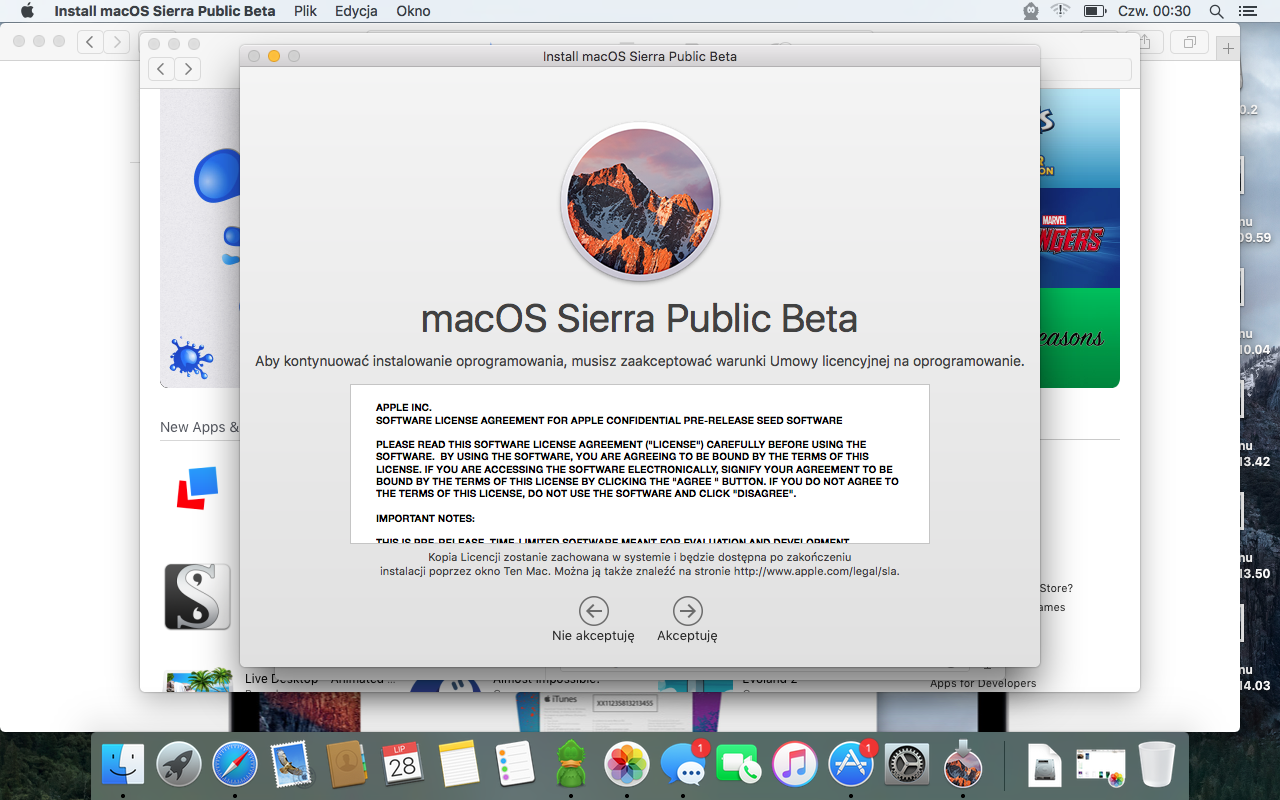Click the http://www.apple.com/legal/sla address text
The height and width of the screenshot is (800, 1280).
(x=816, y=572)
